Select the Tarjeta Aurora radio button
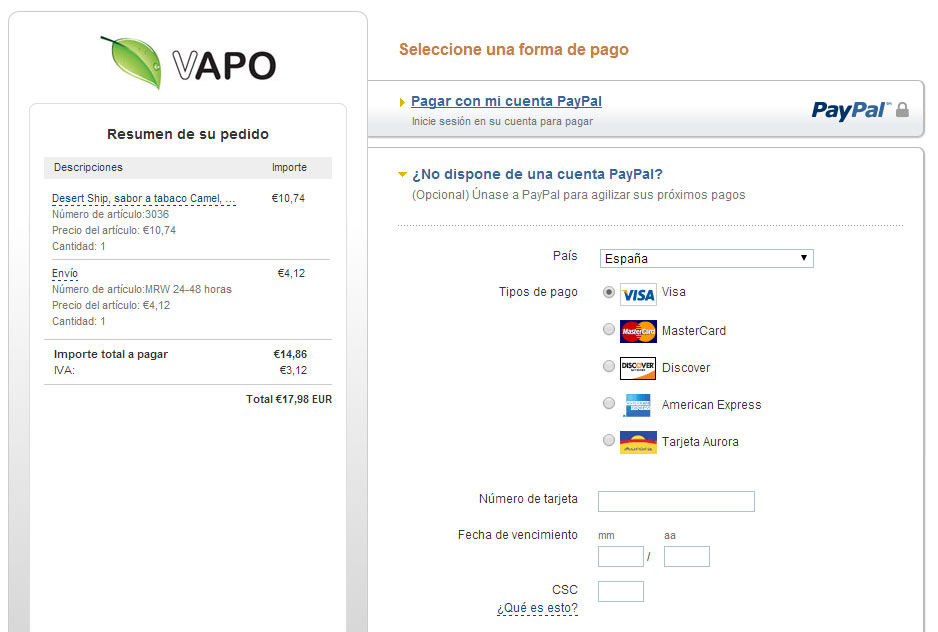The image size is (938, 632). pos(608,440)
